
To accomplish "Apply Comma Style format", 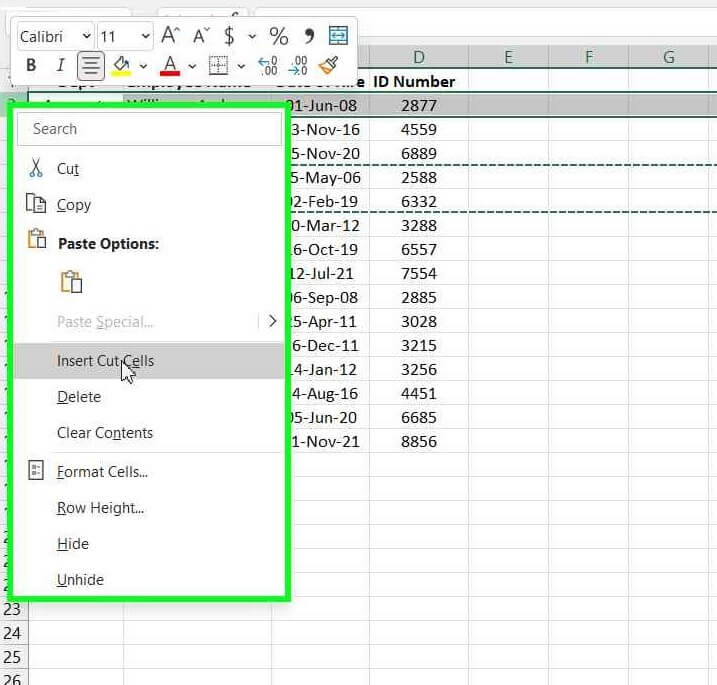I will click(309, 36).
